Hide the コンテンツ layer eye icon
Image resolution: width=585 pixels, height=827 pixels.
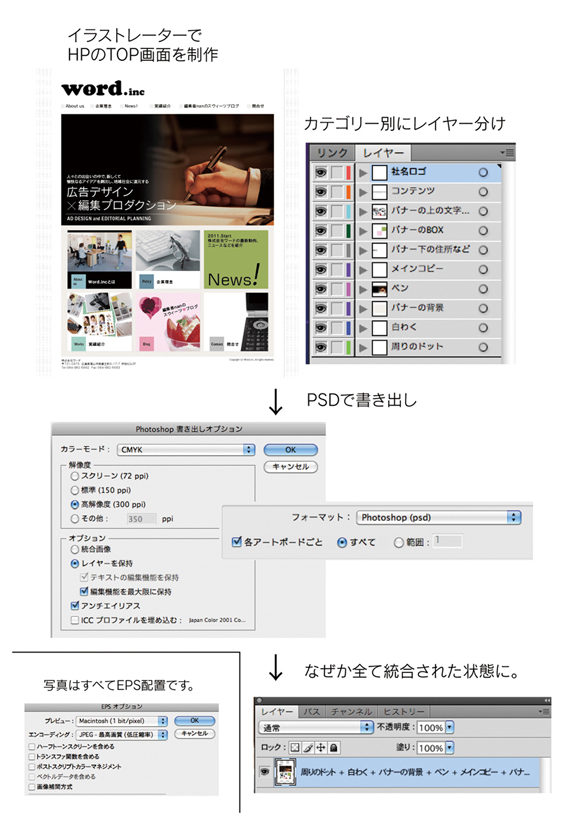click(321, 192)
